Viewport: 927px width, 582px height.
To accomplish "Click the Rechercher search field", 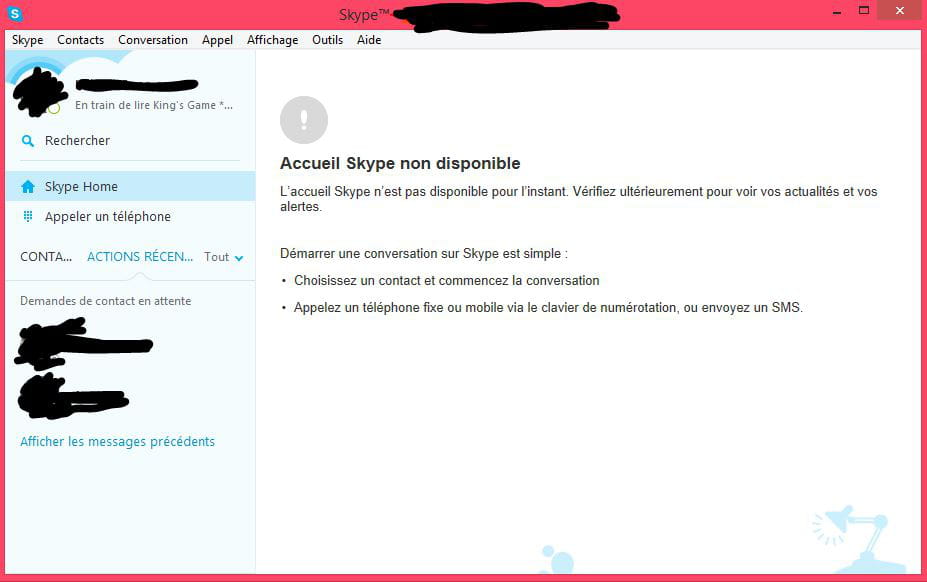I will point(130,141).
